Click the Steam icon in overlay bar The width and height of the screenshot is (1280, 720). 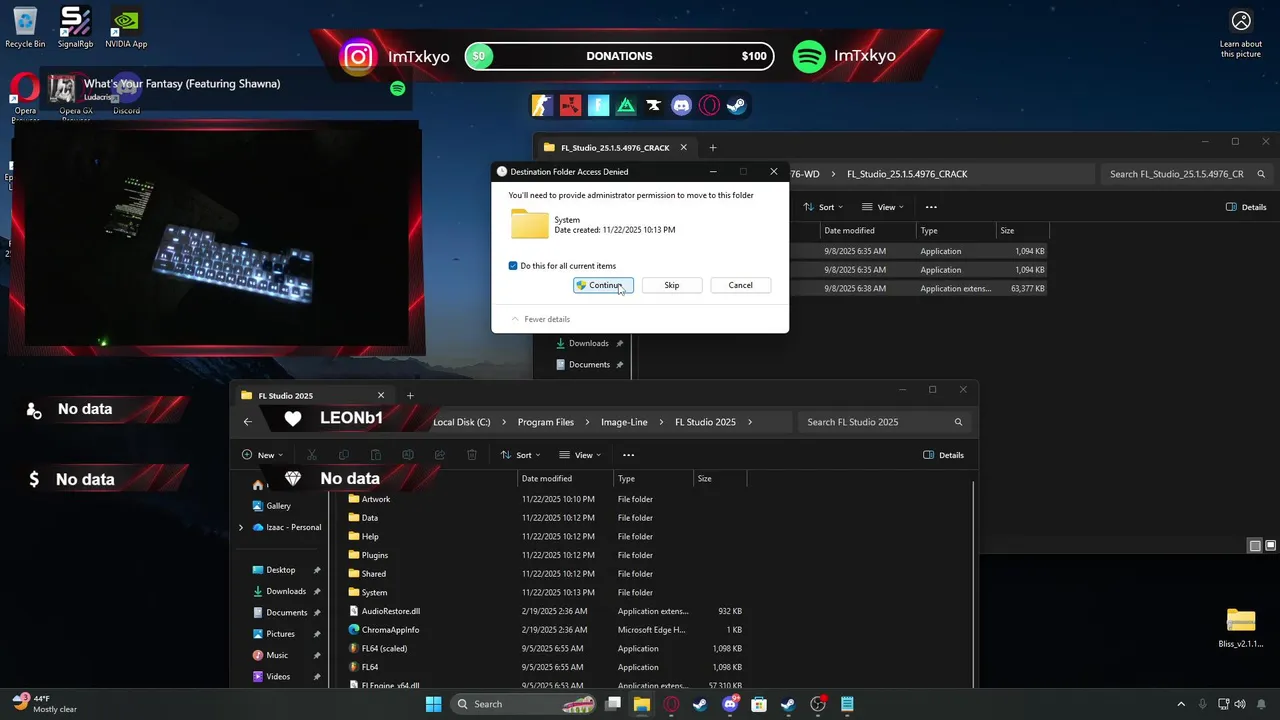click(x=736, y=105)
